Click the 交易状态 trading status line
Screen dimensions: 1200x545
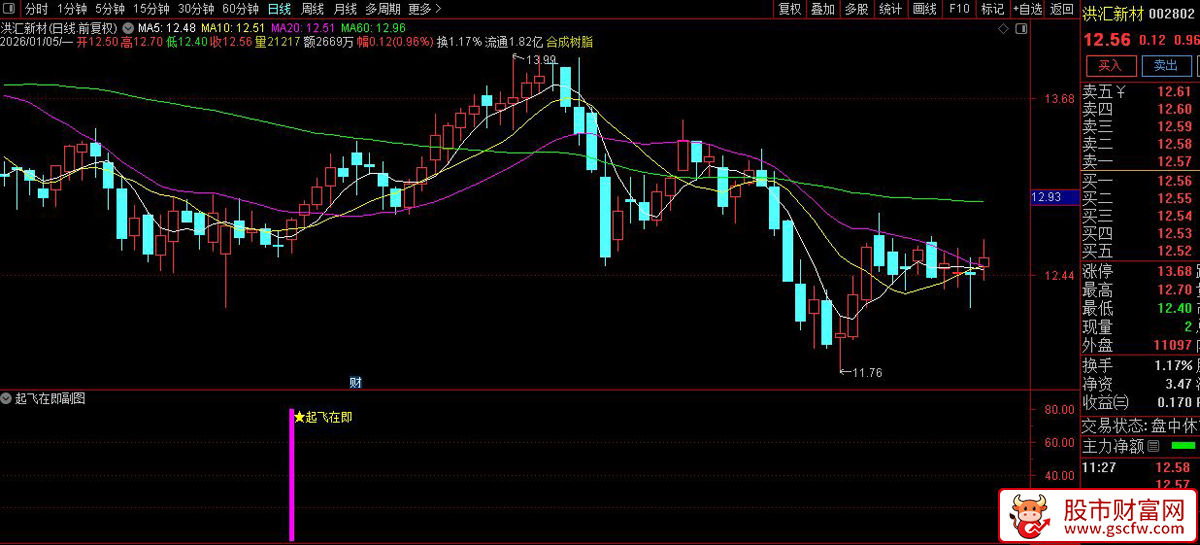[x=1139, y=425]
